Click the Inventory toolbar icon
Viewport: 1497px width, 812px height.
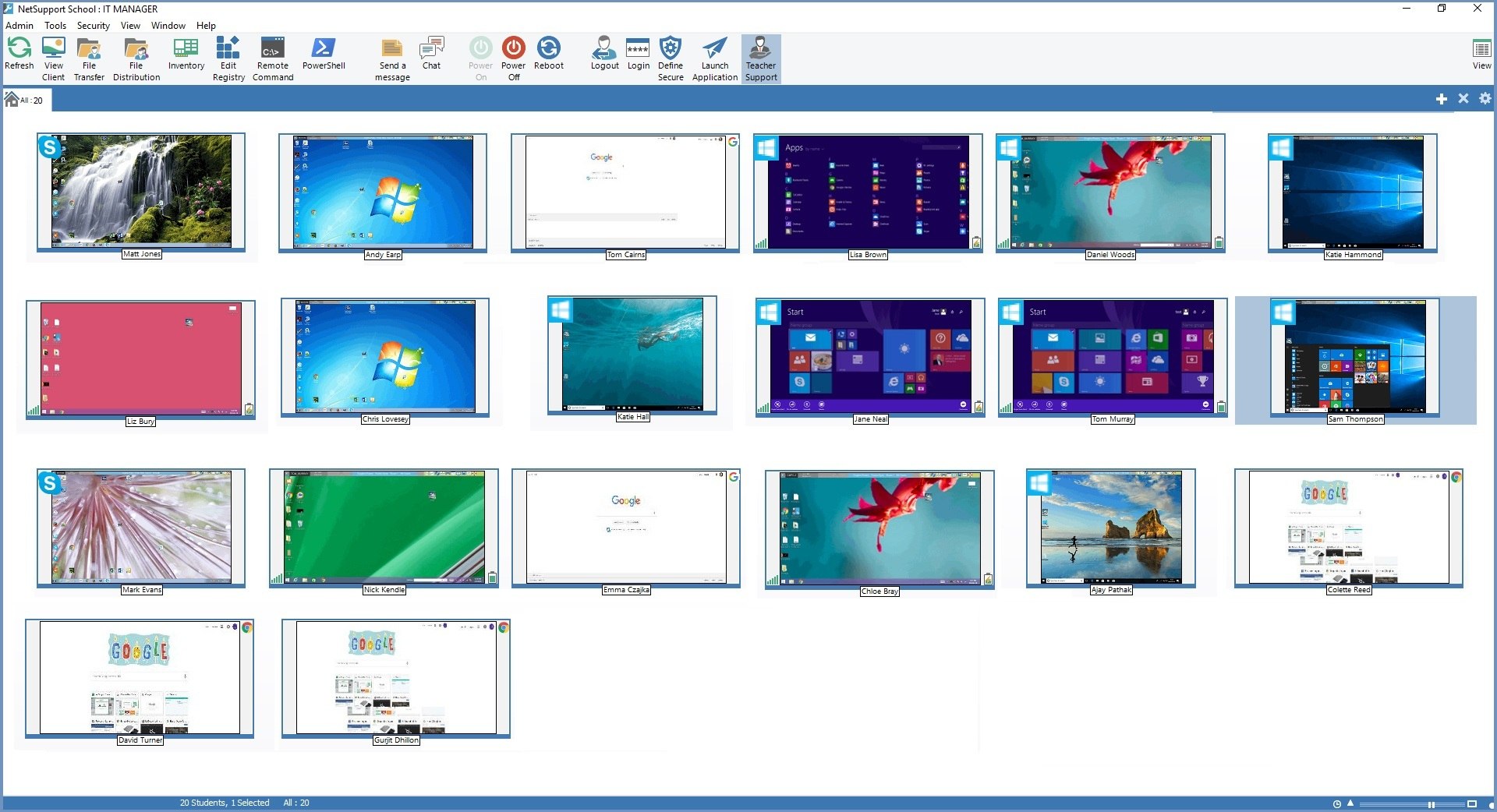coord(186,49)
